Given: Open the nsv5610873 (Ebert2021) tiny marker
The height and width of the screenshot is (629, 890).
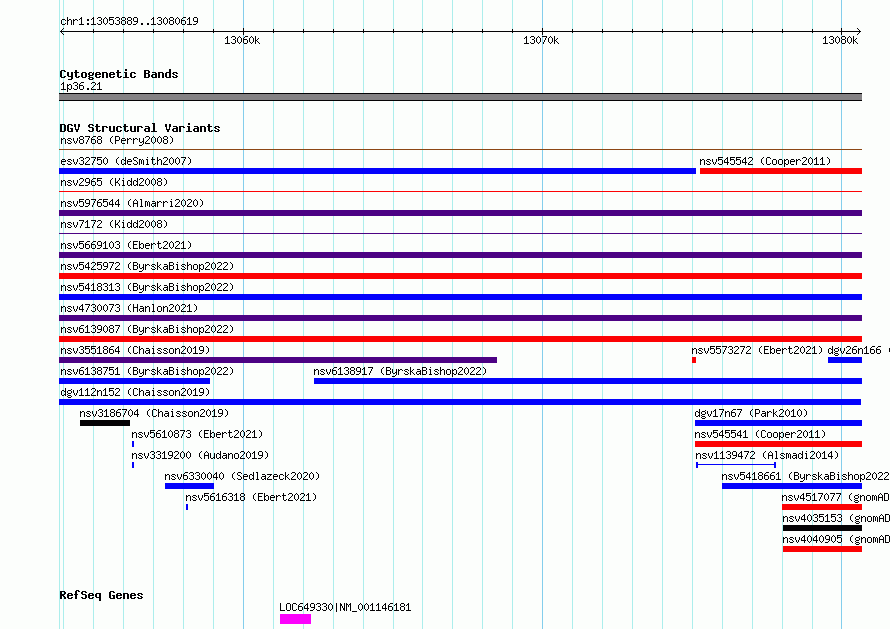Looking at the screenshot, I should coord(133,444).
